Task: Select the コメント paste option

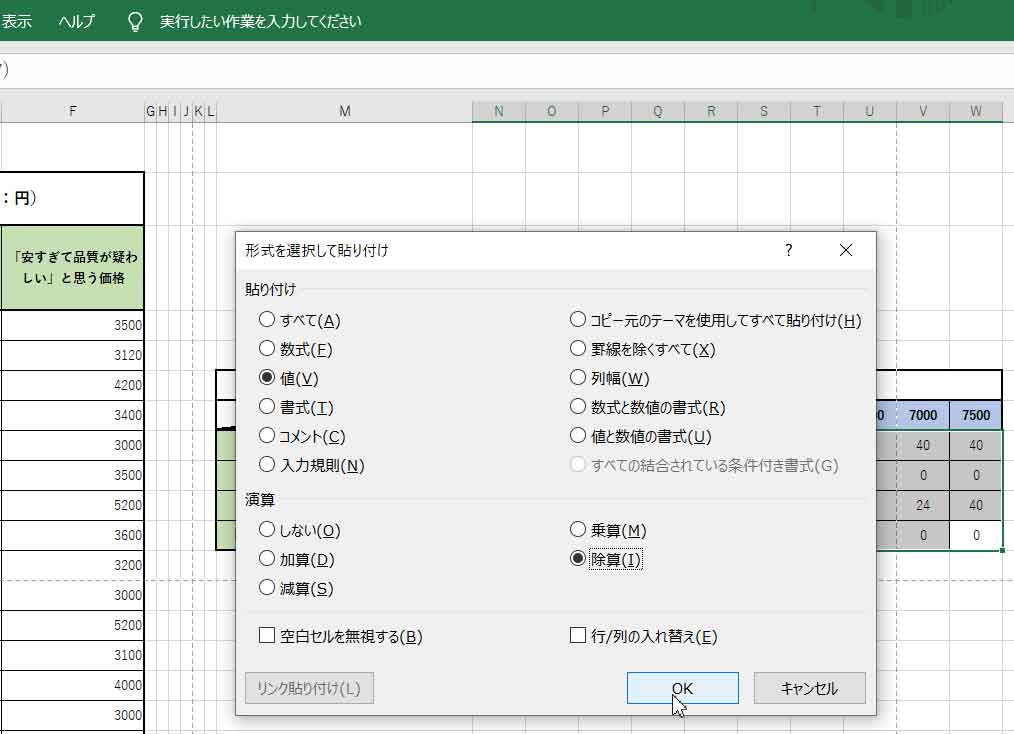Action: tap(265, 435)
